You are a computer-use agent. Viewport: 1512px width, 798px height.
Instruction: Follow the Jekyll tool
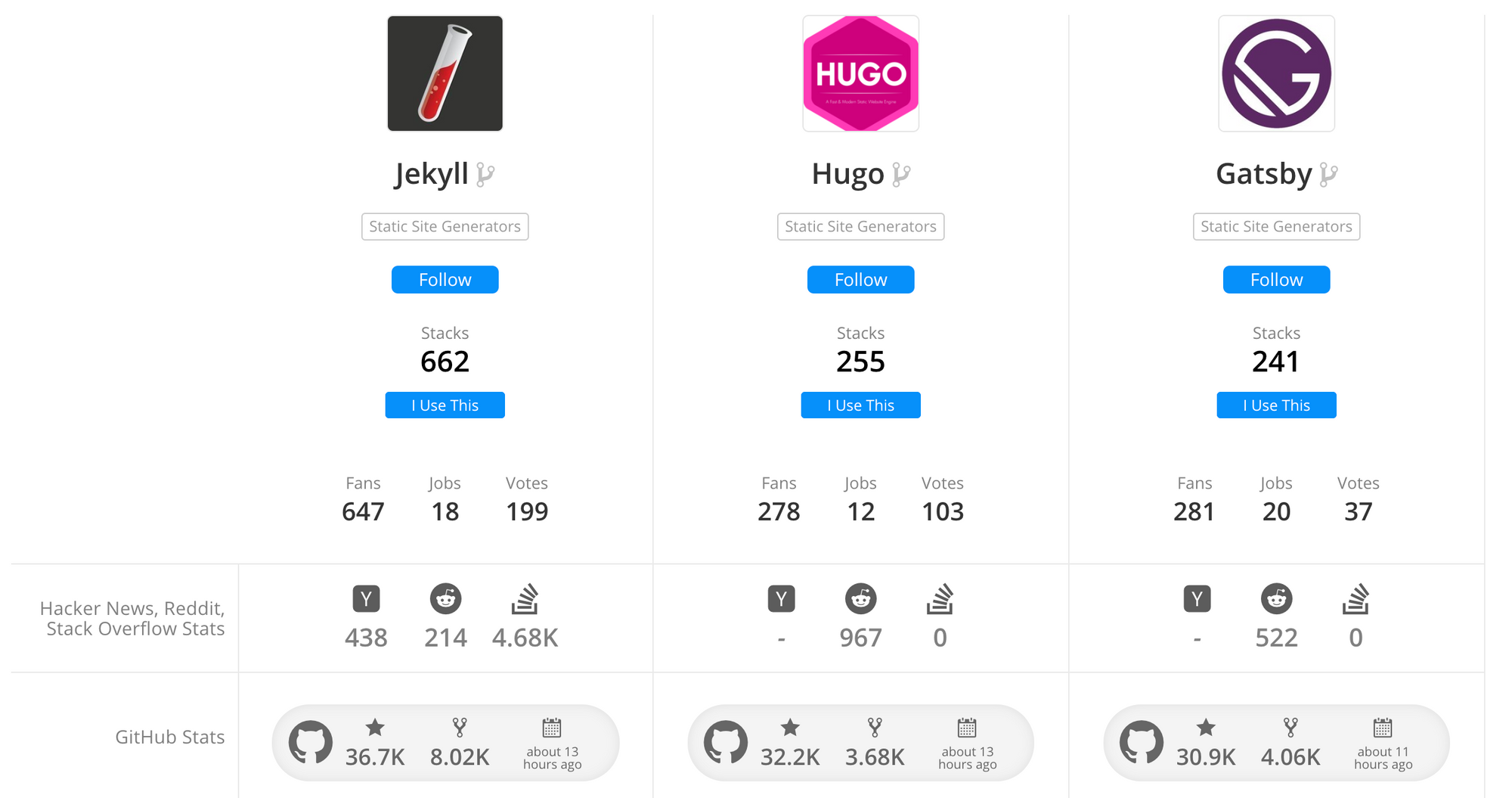[445, 280]
